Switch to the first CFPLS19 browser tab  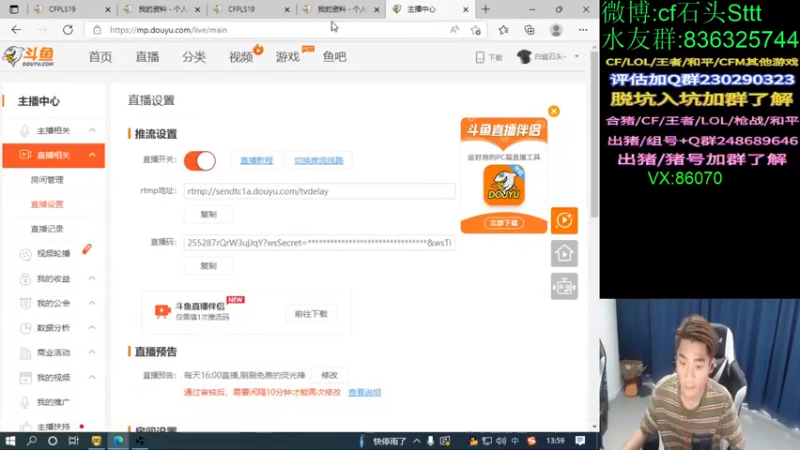71,9
